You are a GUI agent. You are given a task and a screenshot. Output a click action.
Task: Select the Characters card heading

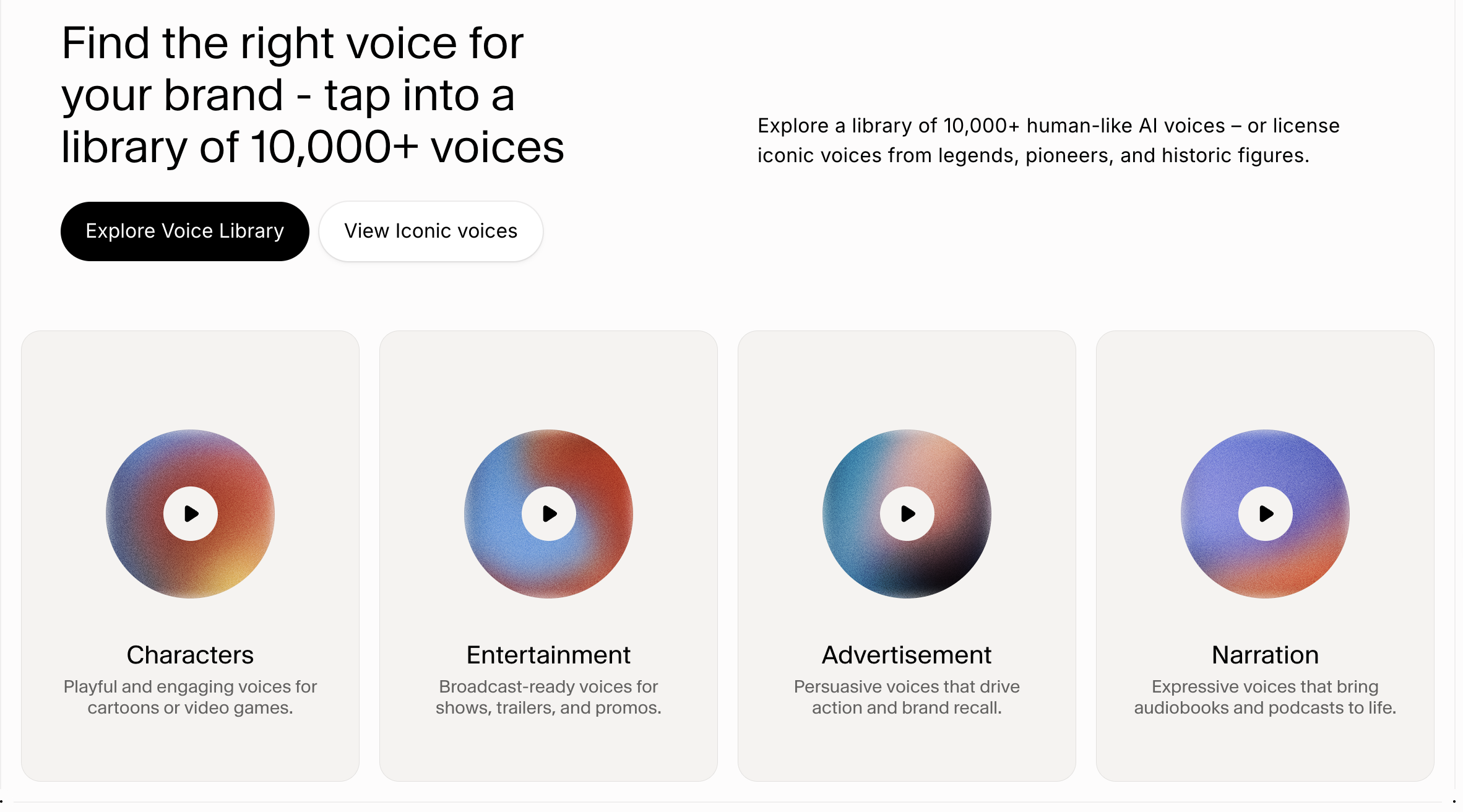coord(190,654)
